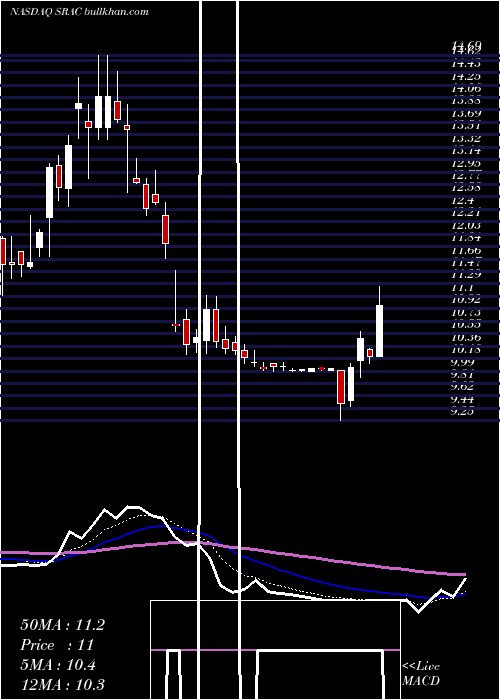
Task: Click the large red candle at chart low
Action: click(341, 387)
